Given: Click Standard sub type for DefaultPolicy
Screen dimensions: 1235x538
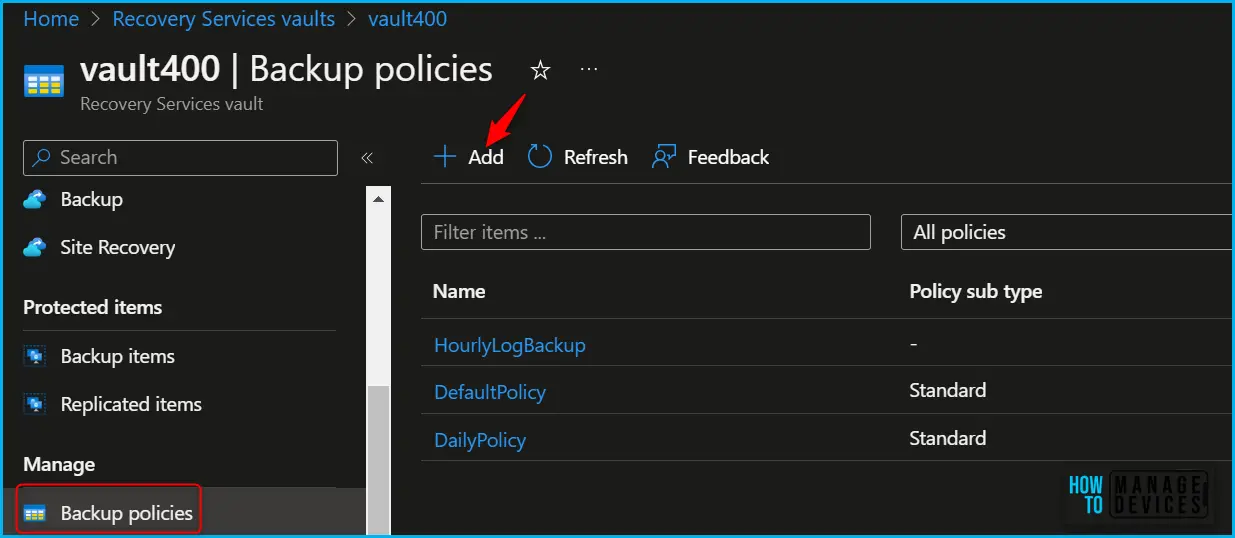Looking at the screenshot, I should [948, 390].
